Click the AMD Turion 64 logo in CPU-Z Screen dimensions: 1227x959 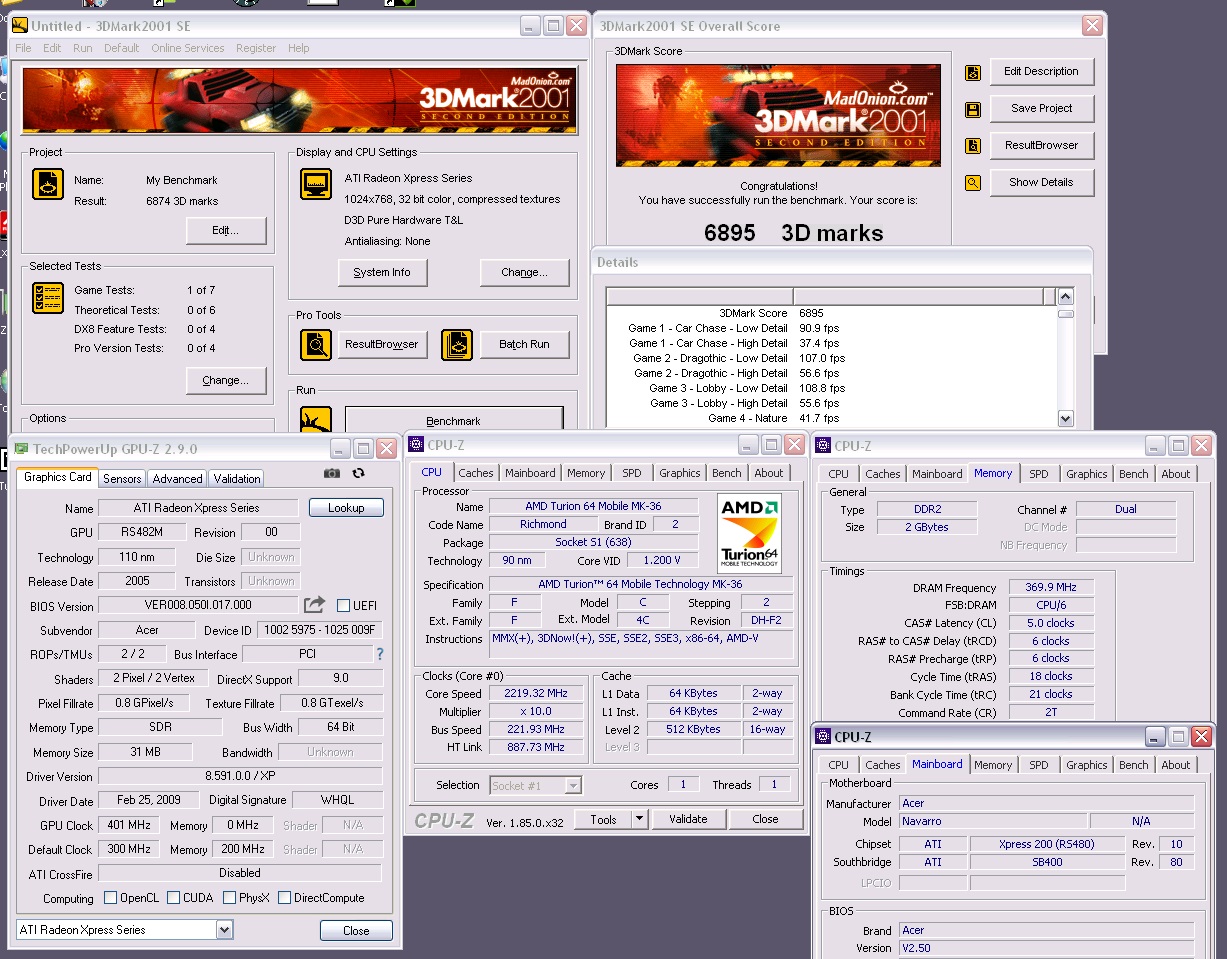tap(750, 534)
